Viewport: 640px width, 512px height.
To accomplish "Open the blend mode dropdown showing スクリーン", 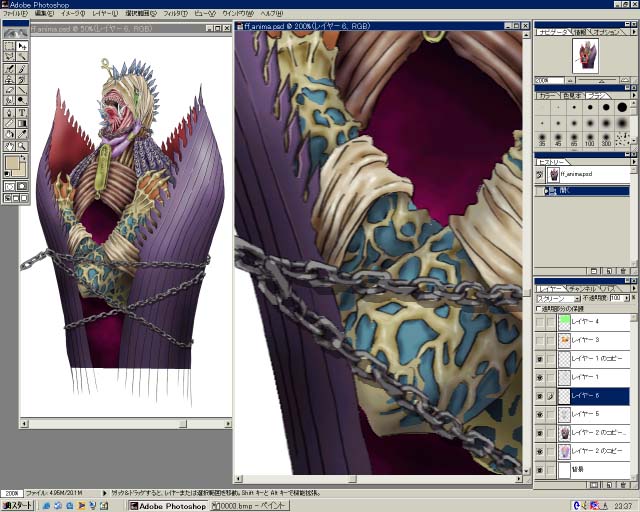I will point(559,298).
